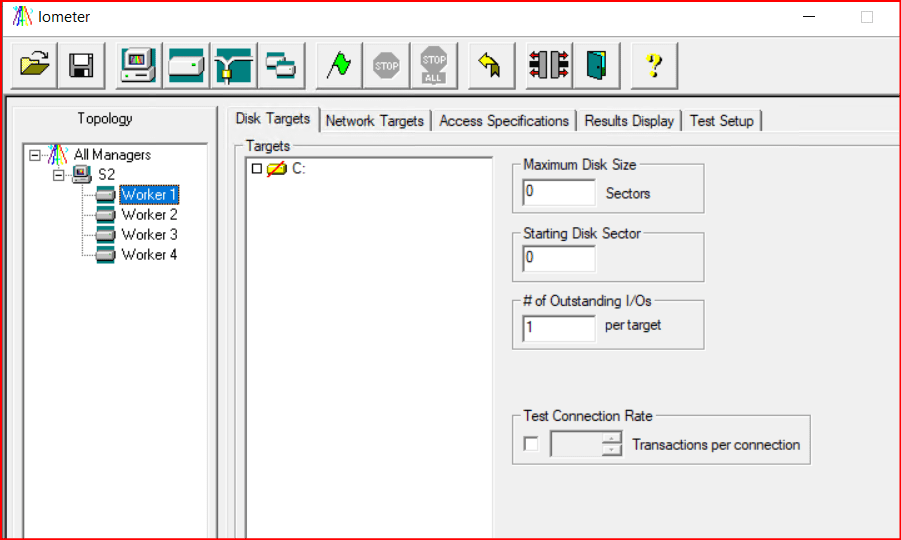Open the Results Display tab
901x540 pixels.
point(629,121)
